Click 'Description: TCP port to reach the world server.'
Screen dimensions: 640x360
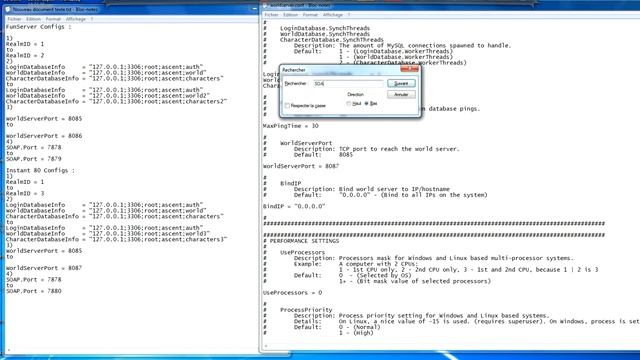point(377,149)
